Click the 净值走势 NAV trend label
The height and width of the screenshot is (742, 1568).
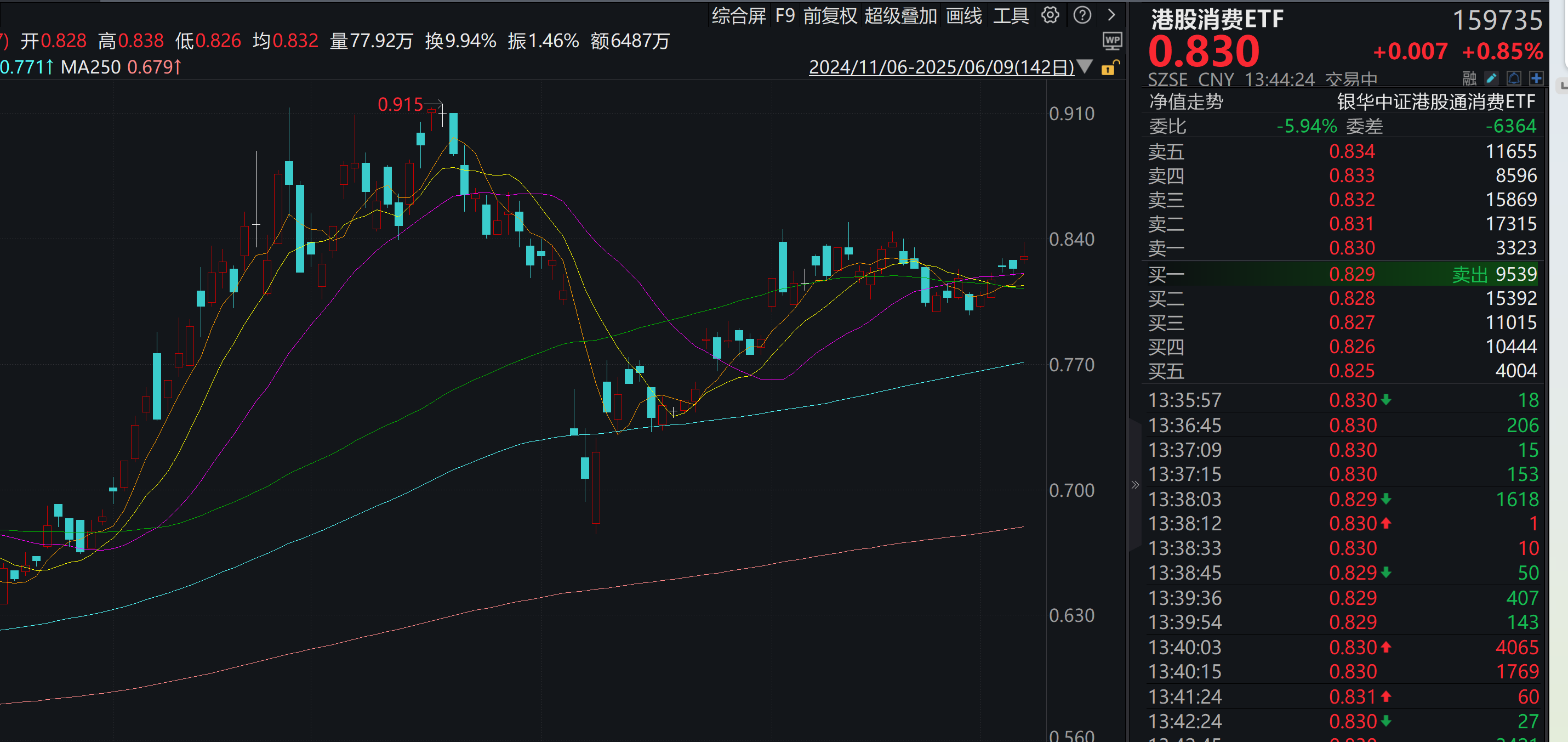1186,102
